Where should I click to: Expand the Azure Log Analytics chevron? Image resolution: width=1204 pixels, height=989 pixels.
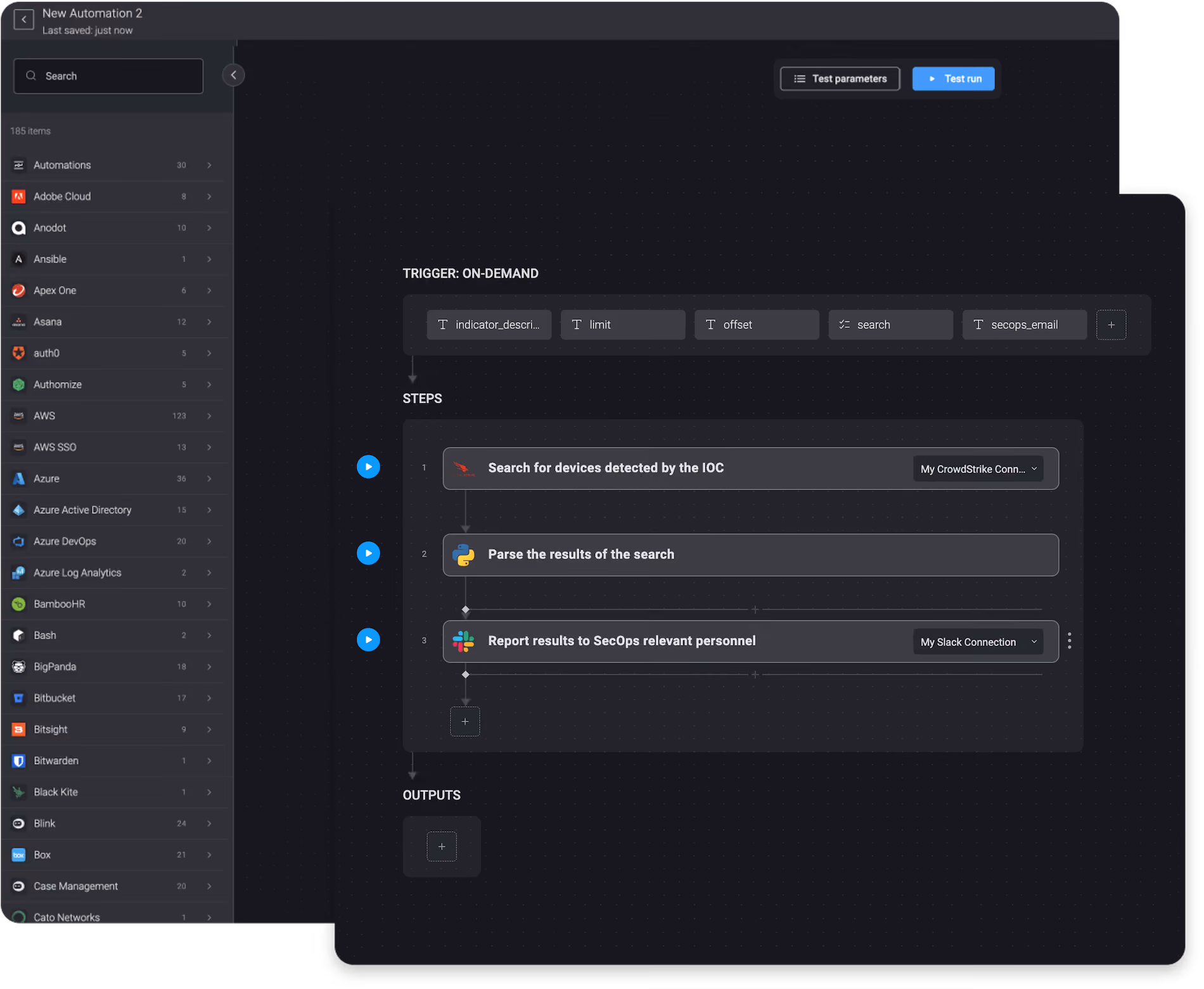tap(209, 572)
